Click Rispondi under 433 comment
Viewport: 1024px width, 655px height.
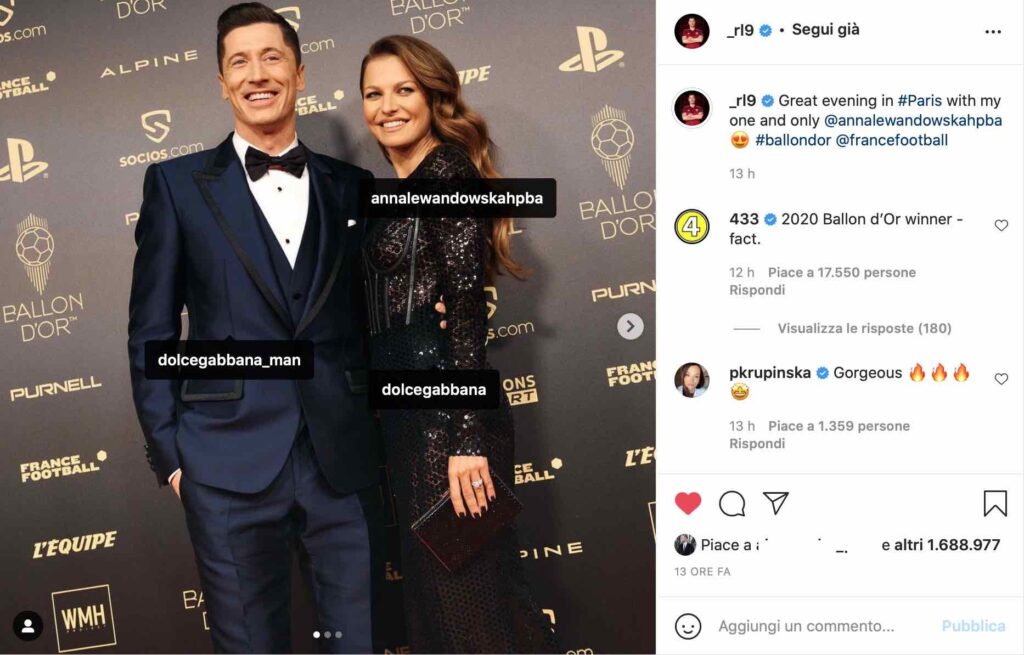[x=757, y=290]
